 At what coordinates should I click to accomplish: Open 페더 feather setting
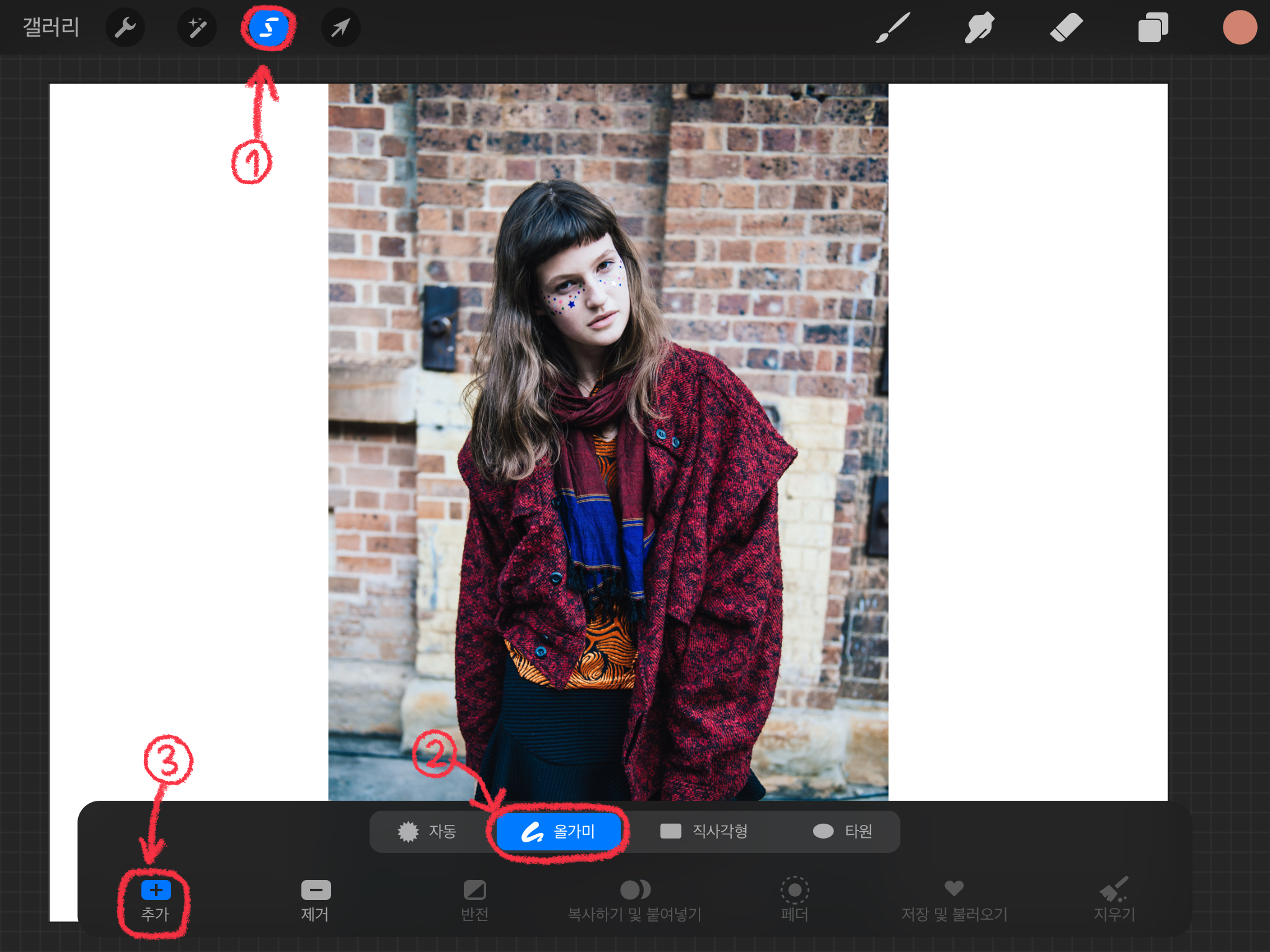tap(794, 899)
